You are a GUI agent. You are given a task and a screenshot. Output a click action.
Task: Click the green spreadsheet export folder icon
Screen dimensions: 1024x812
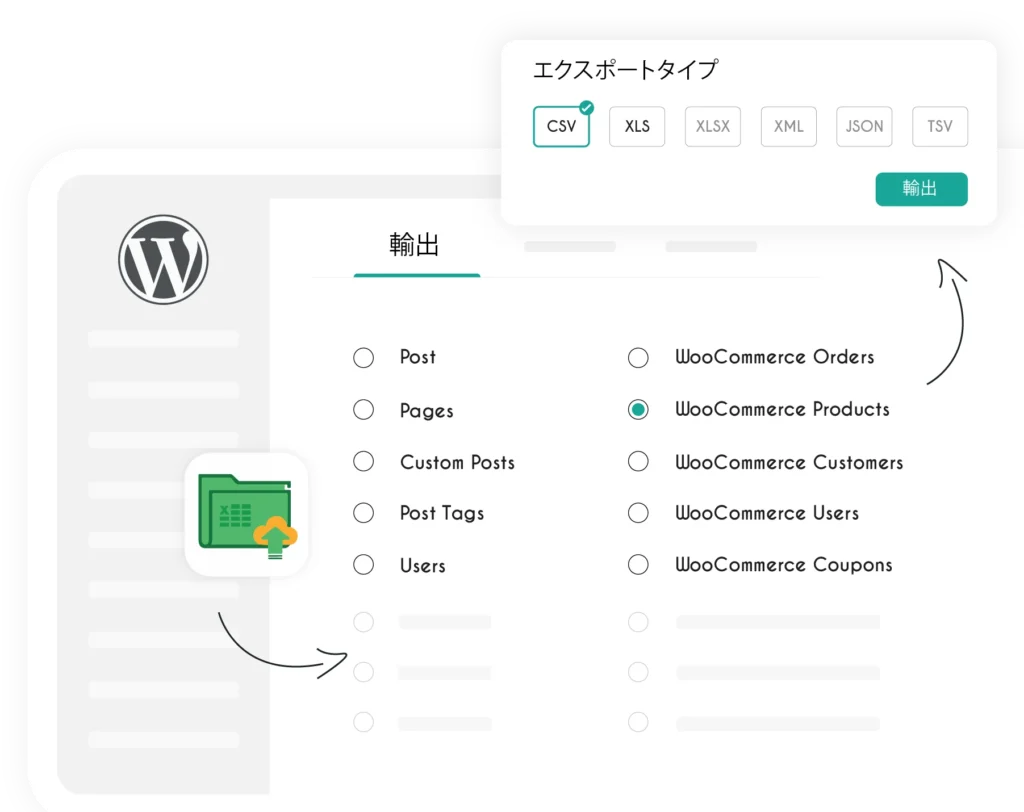tap(247, 514)
